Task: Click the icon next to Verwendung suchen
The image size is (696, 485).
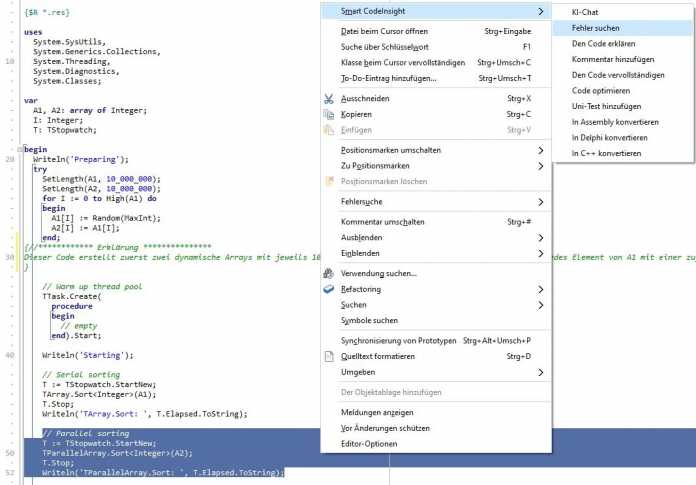Action: pos(329,273)
